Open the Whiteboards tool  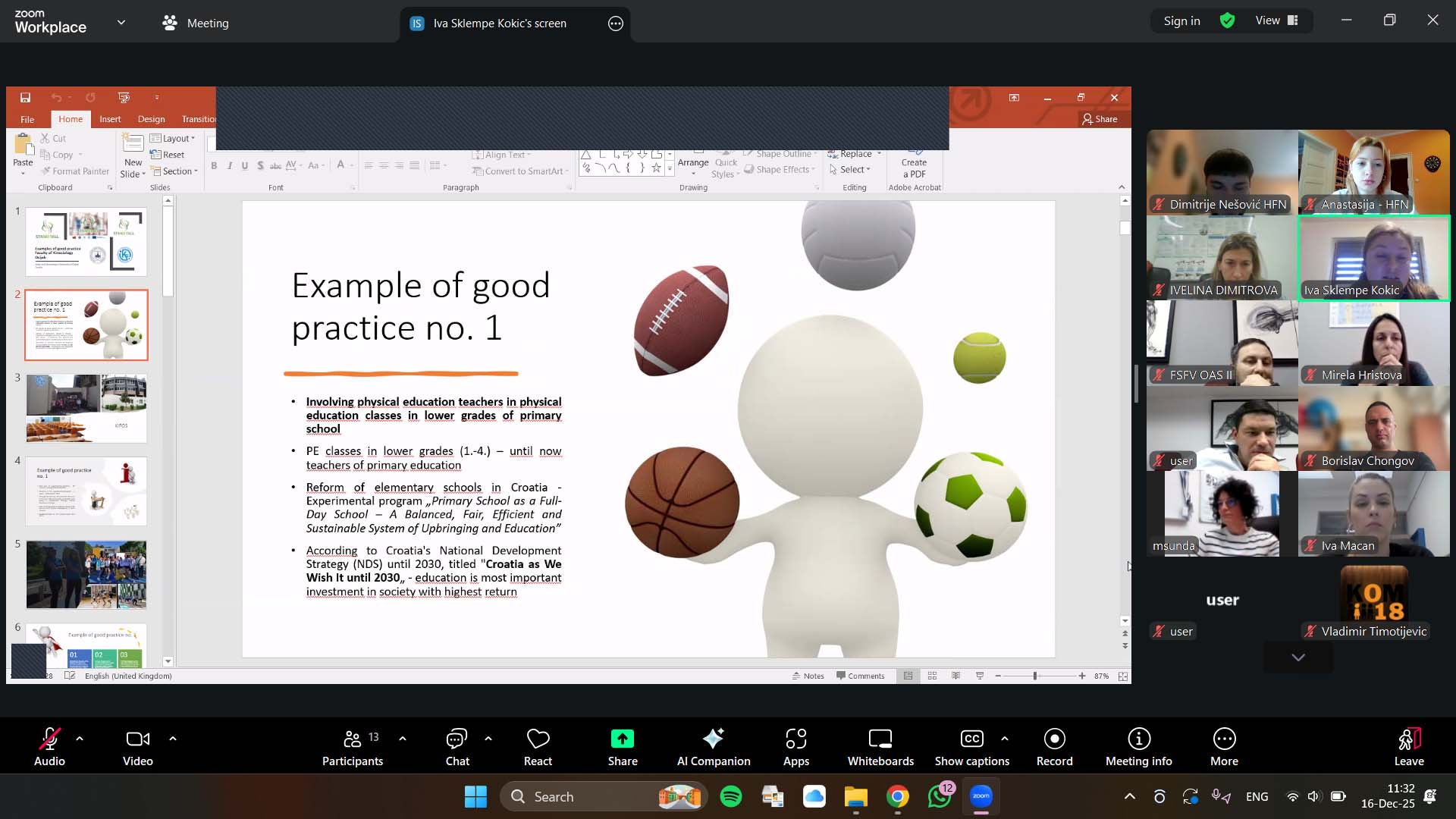point(880,747)
